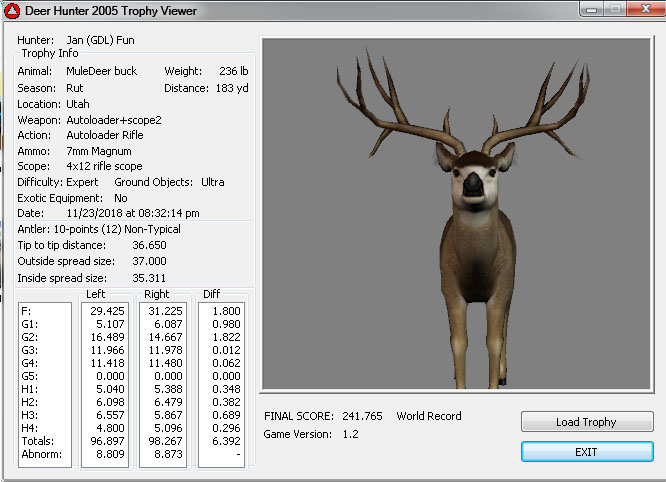Click right G1 value '6.087'
This screenshot has height=482, width=666.
click(x=168, y=324)
